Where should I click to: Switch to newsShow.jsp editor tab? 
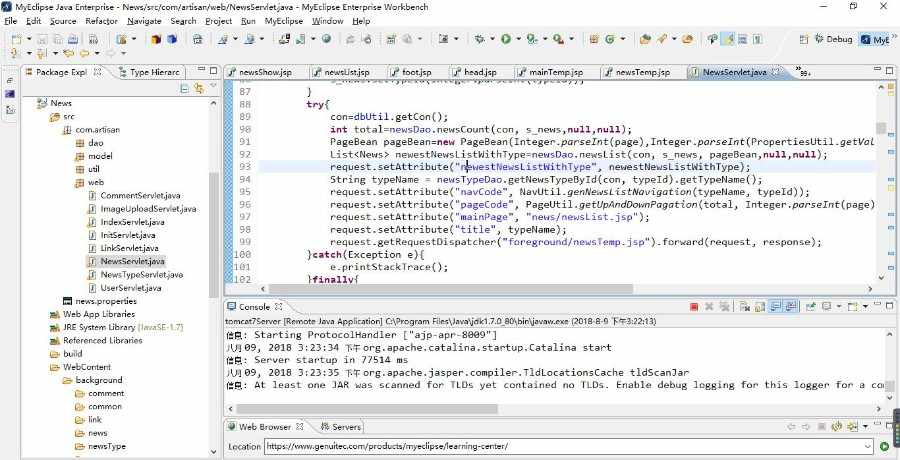(265, 72)
